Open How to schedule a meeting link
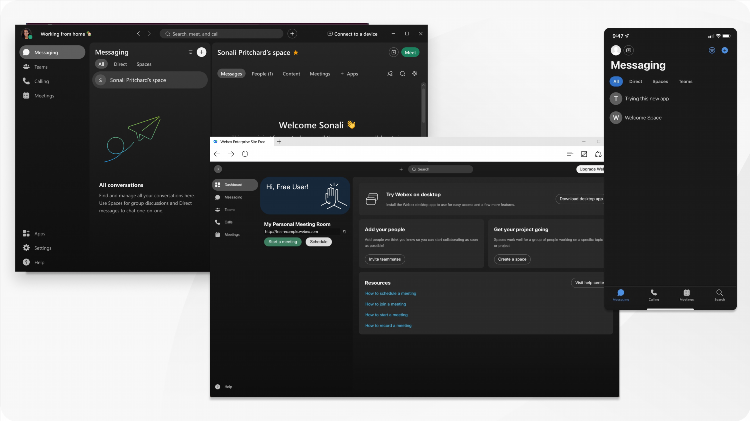The width and height of the screenshot is (750, 421). (x=390, y=293)
